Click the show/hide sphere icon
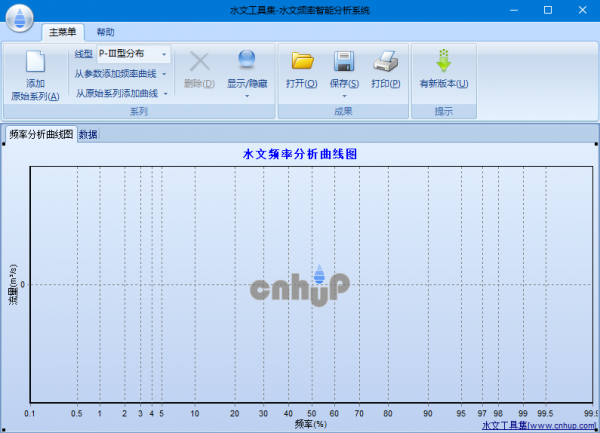 click(246, 62)
